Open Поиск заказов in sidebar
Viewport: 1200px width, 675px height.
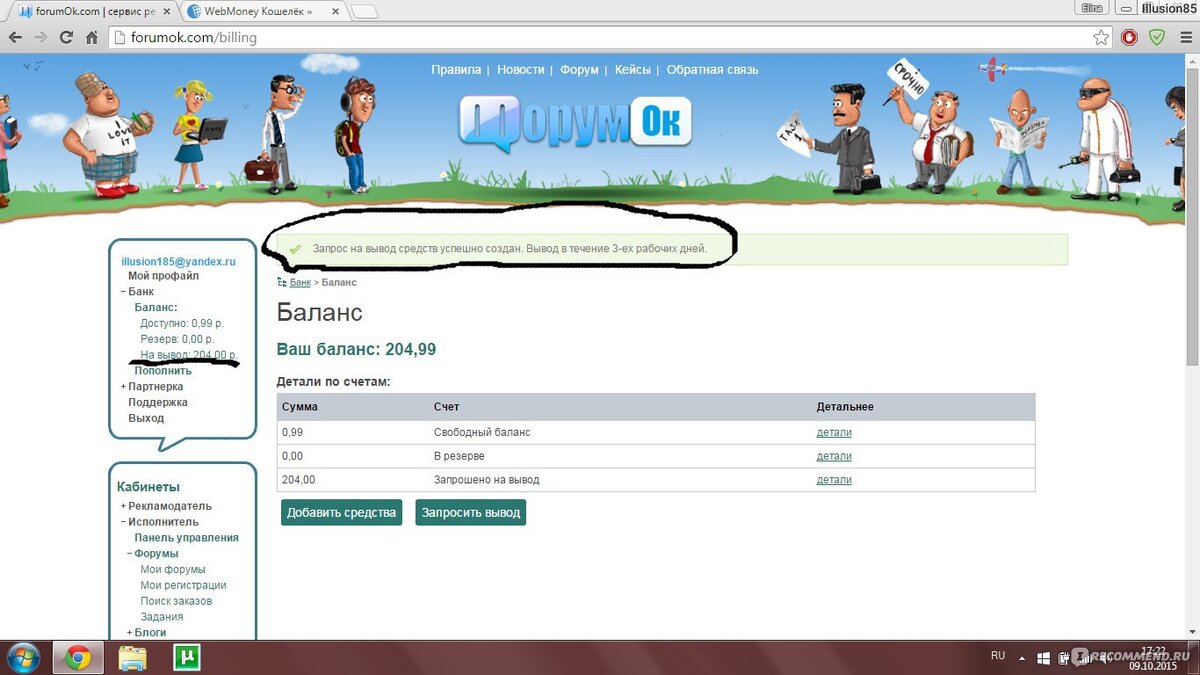(x=176, y=602)
